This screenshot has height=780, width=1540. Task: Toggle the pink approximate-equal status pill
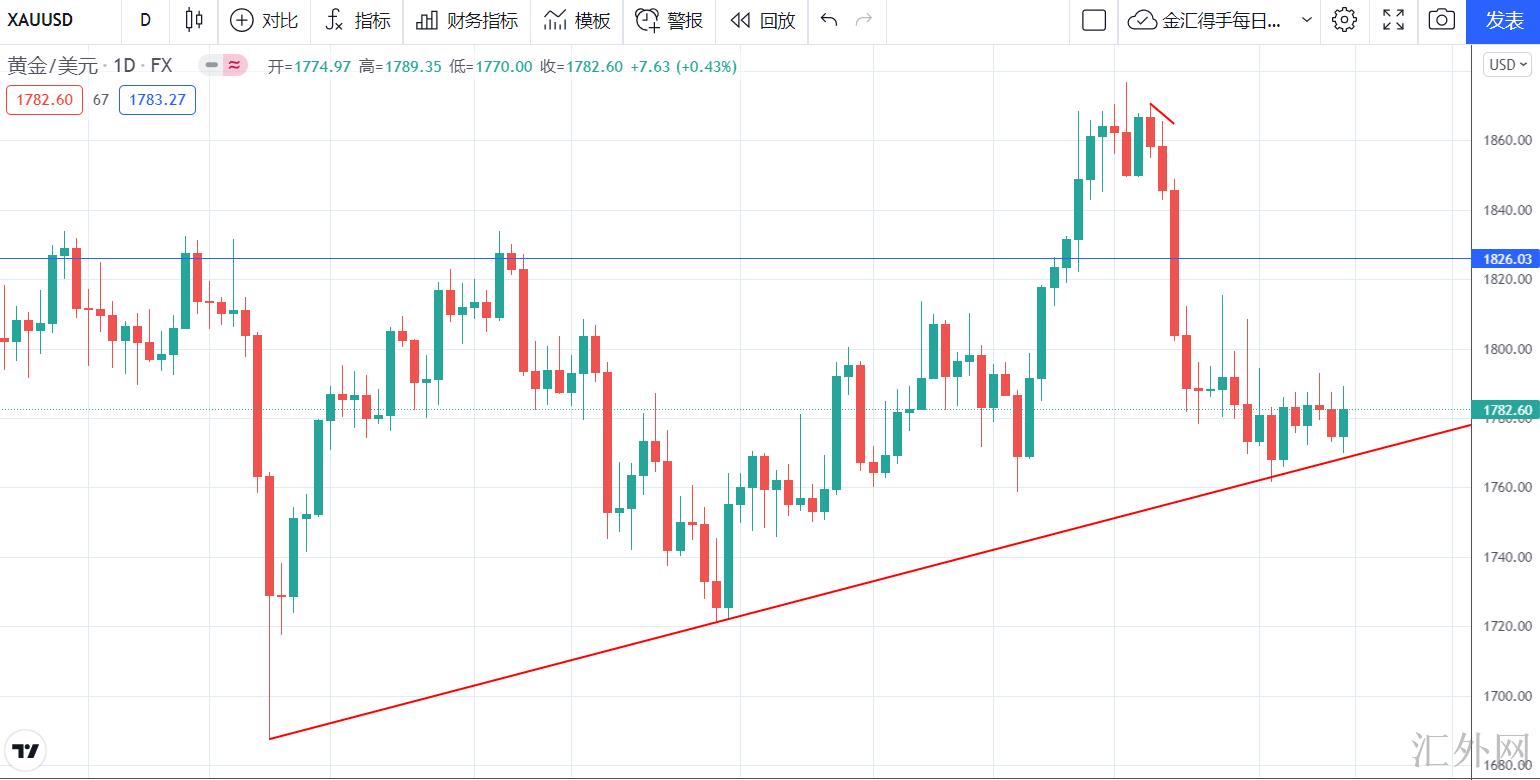[234, 66]
